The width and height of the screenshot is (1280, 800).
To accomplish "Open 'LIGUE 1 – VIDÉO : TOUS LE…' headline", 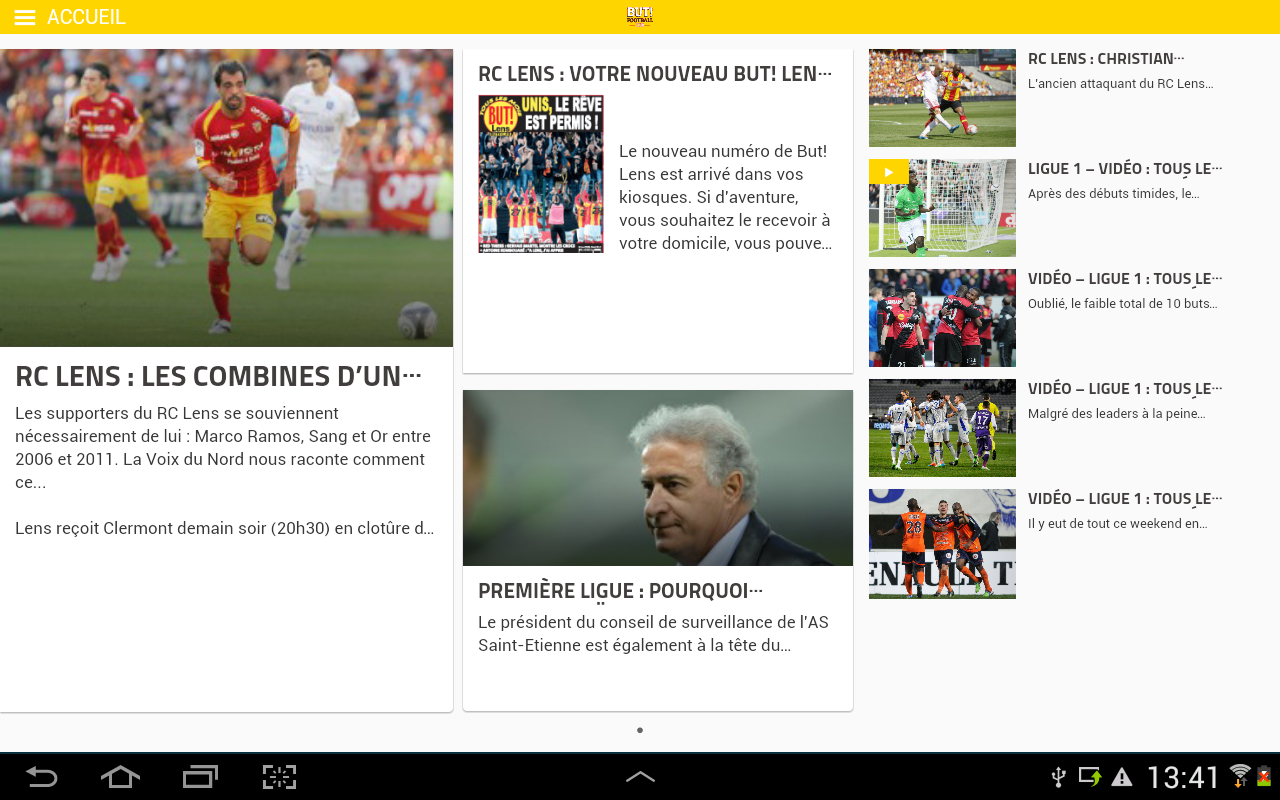I will coord(1125,169).
